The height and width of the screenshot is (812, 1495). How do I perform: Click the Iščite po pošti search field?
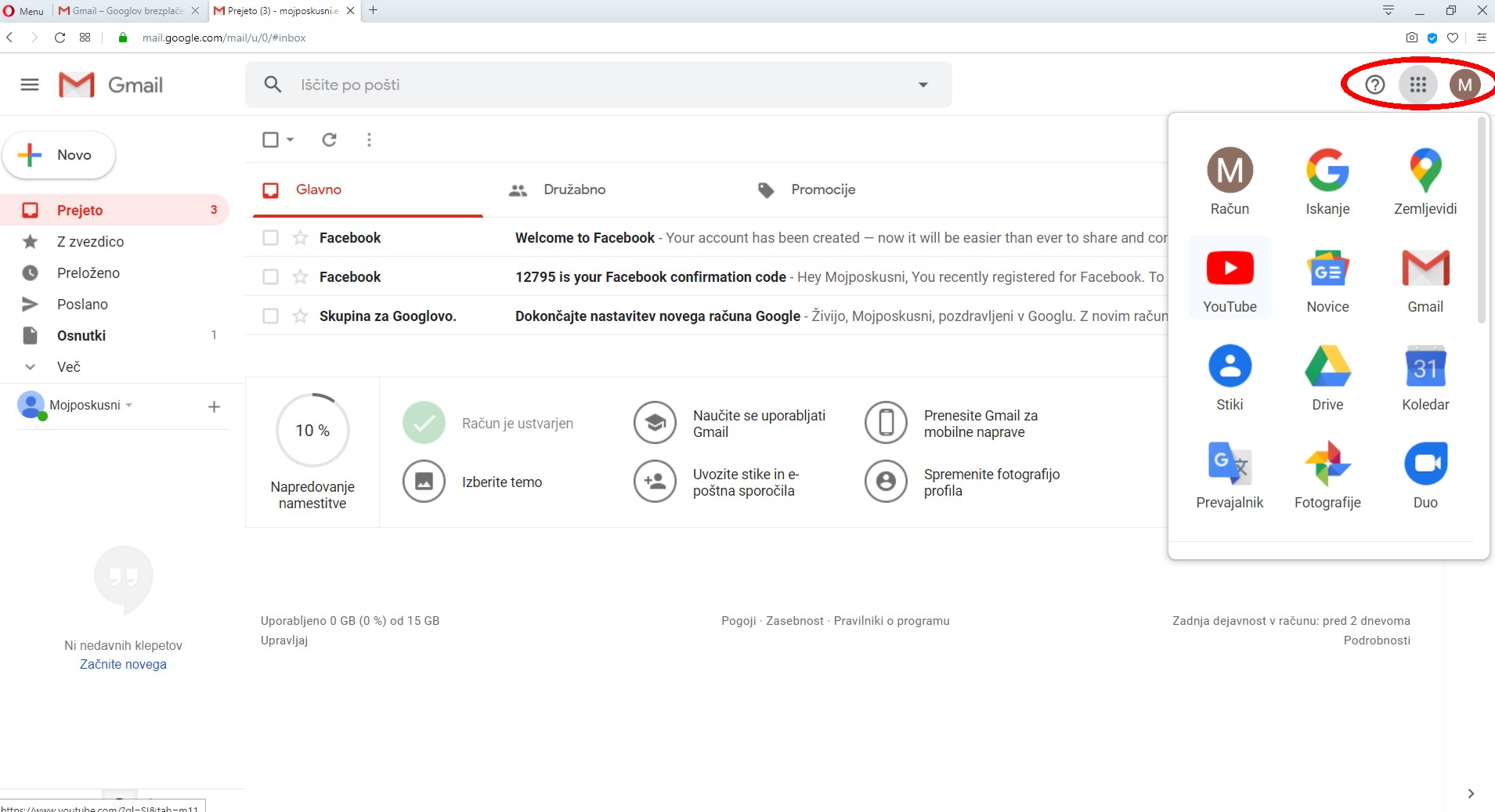(595, 85)
